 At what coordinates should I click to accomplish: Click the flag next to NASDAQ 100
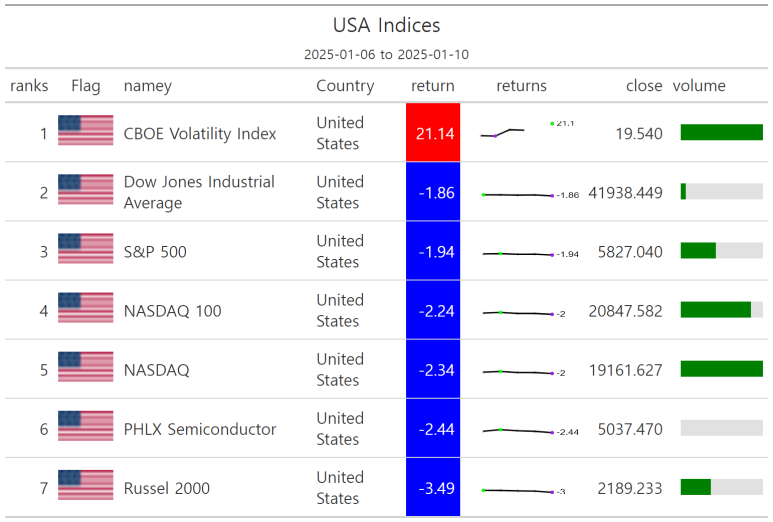86,308
